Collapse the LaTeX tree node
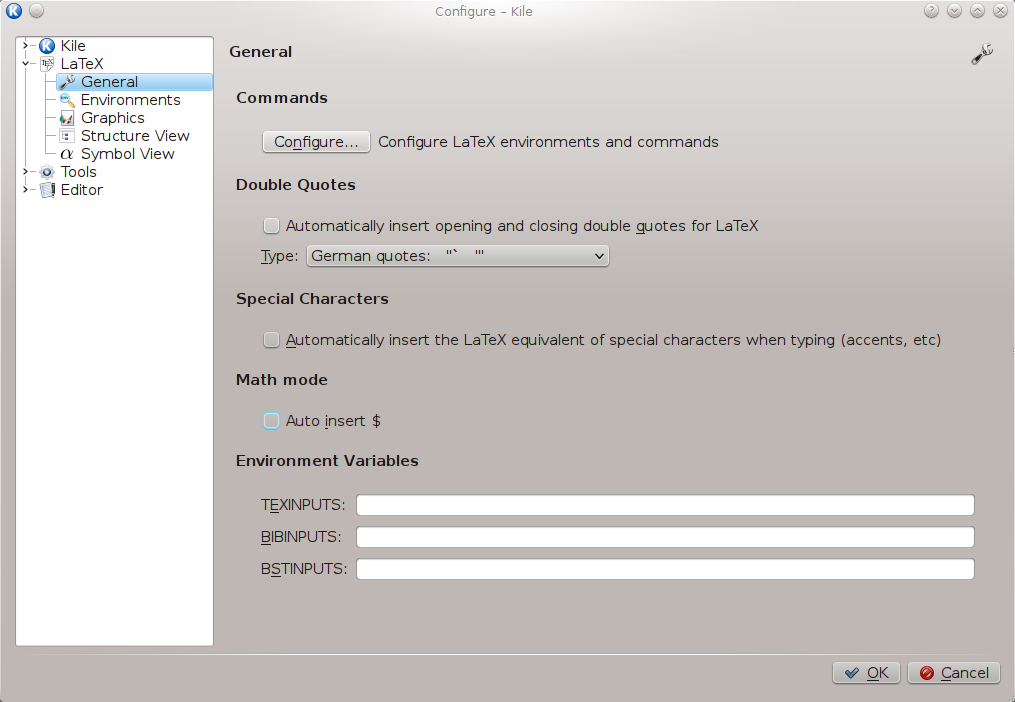 point(25,63)
